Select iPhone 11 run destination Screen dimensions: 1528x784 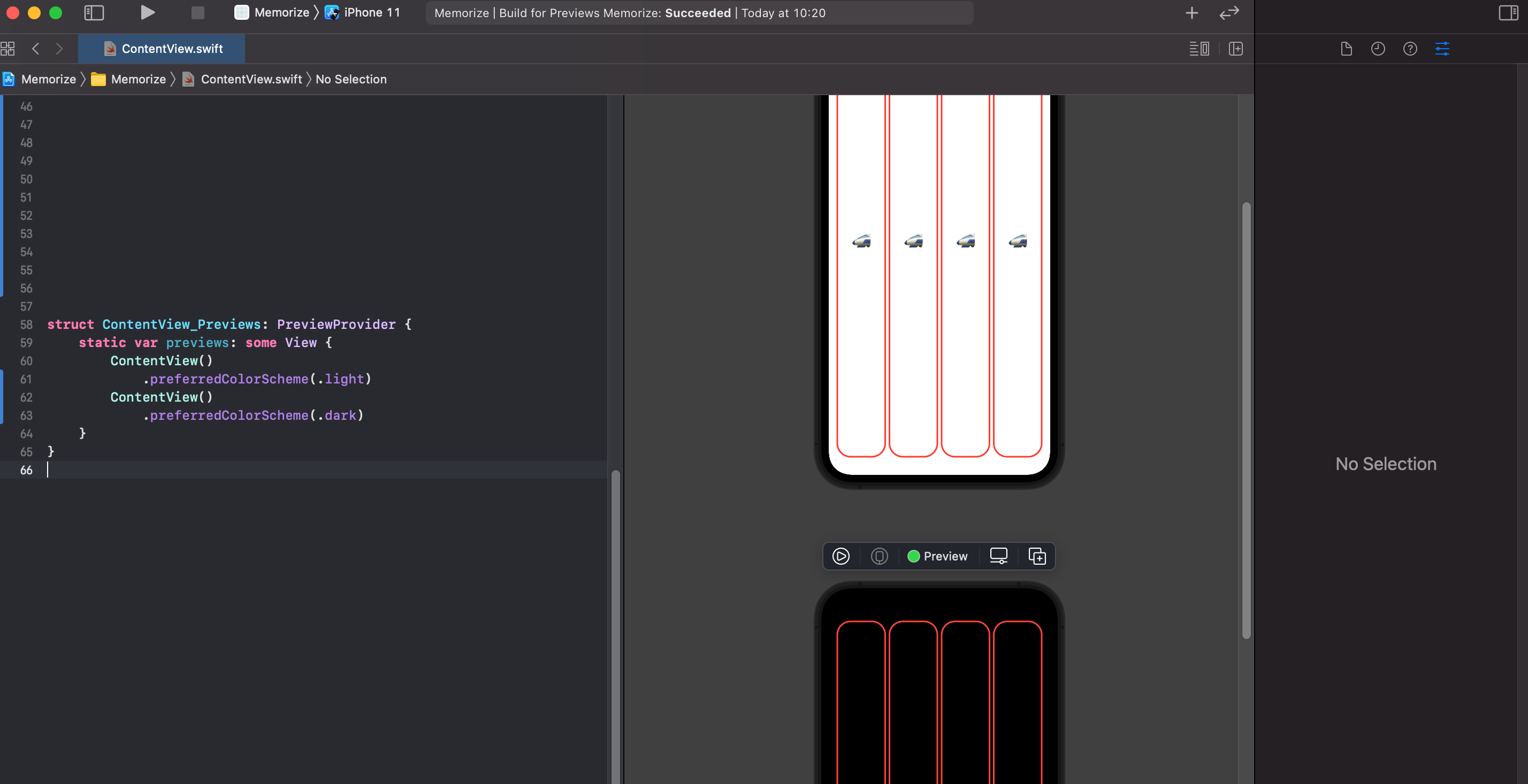pyautogui.click(x=363, y=12)
